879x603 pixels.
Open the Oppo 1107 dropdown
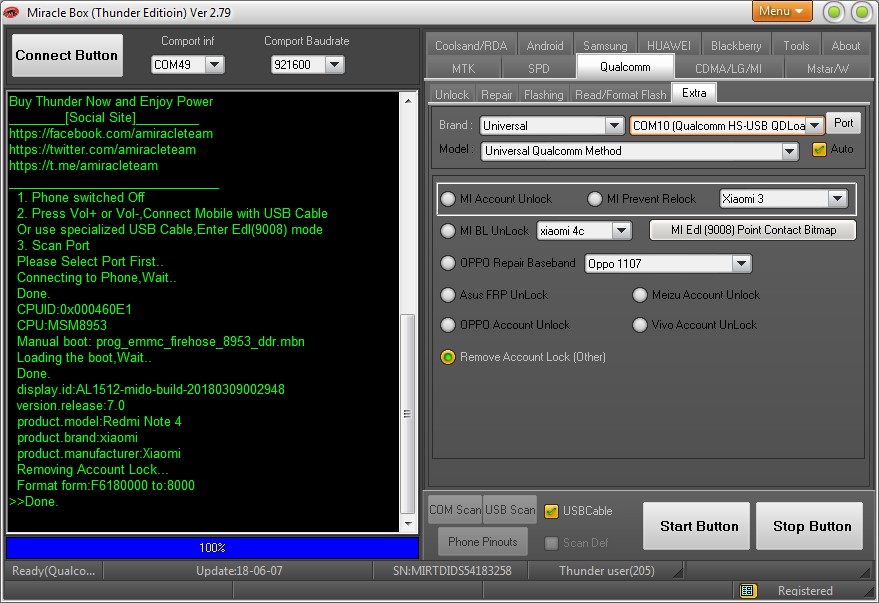click(x=741, y=263)
